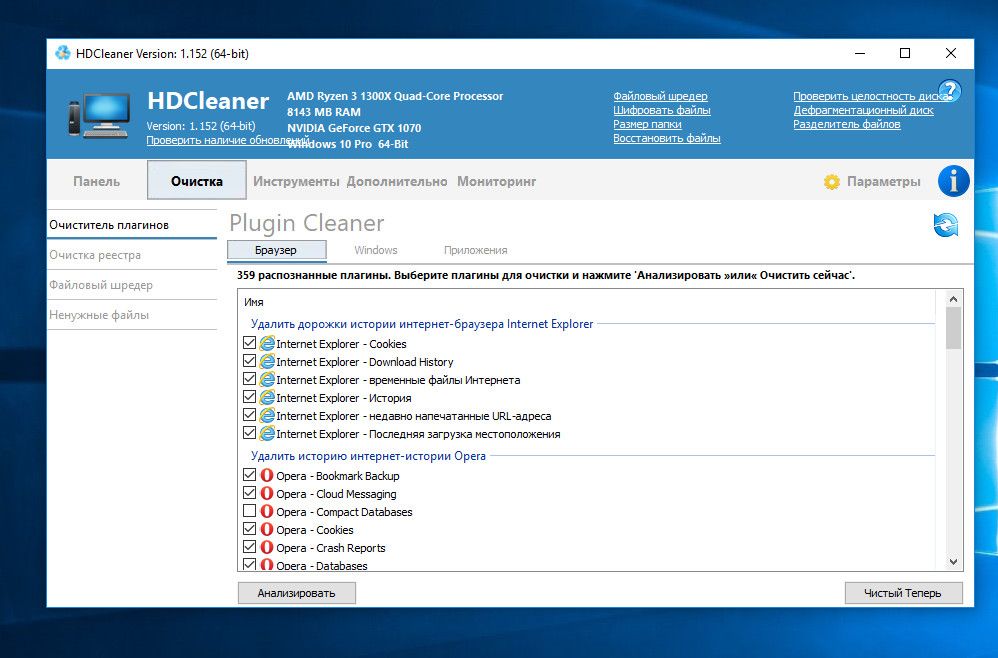Uncheck Opera - Crash Reports
This screenshot has width=998, height=658.
tap(250, 548)
